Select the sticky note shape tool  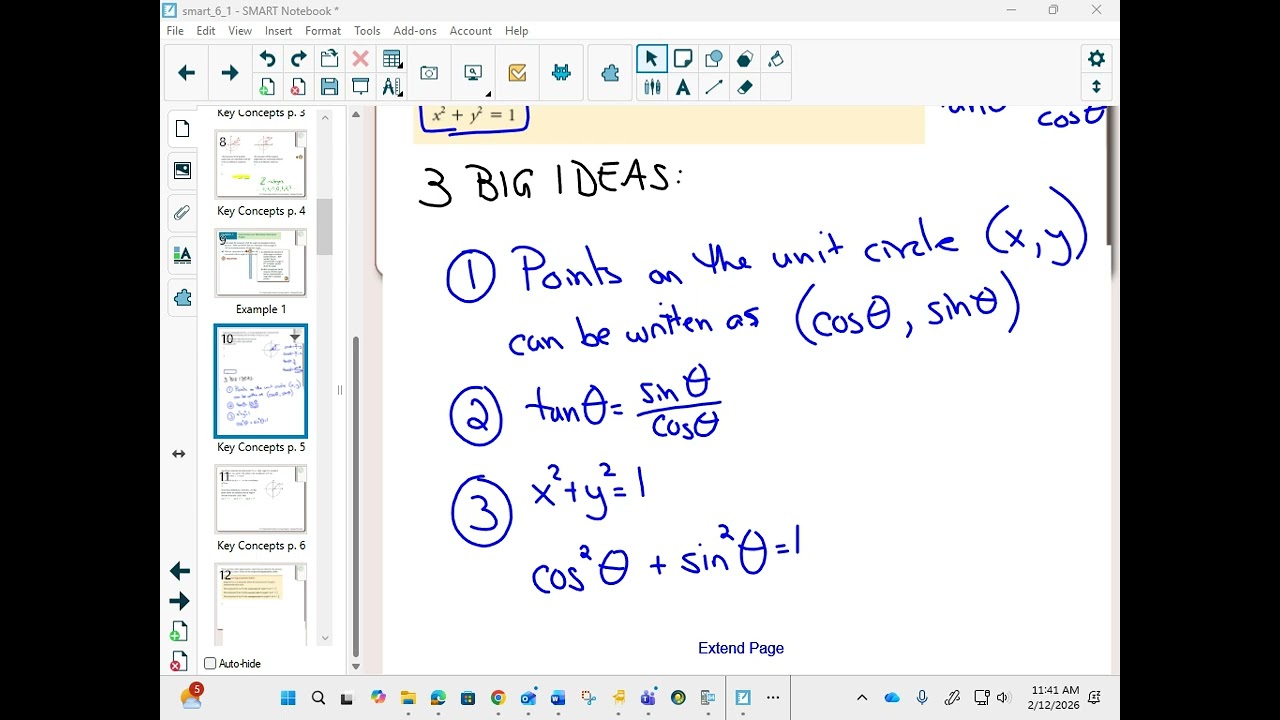point(683,59)
